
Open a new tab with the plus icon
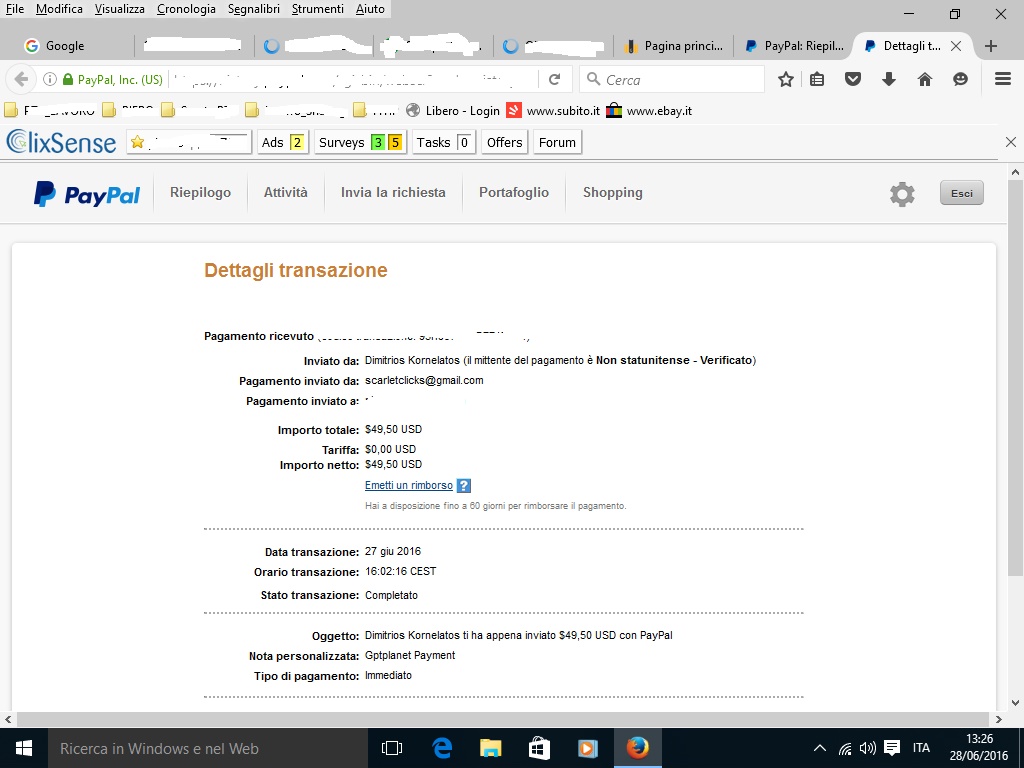tap(991, 46)
